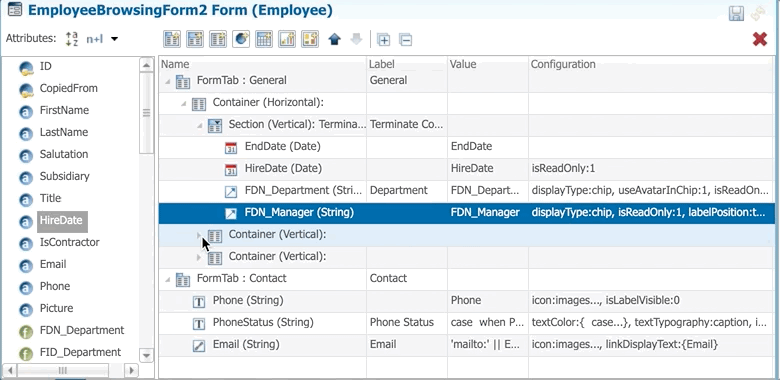Open the Attributes dropdown arrow

click(114, 39)
